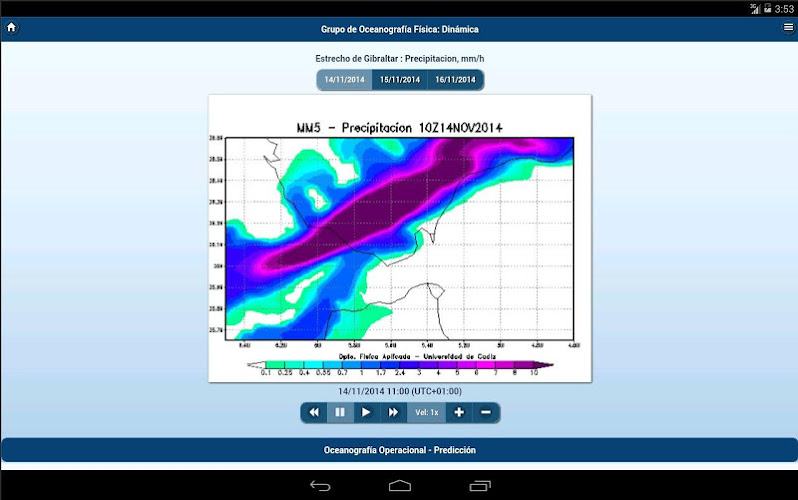798x500 pixels.
Task: Switch to the 16/11/2014 tab
Action: pyautogui.click(x=455, y=80)
